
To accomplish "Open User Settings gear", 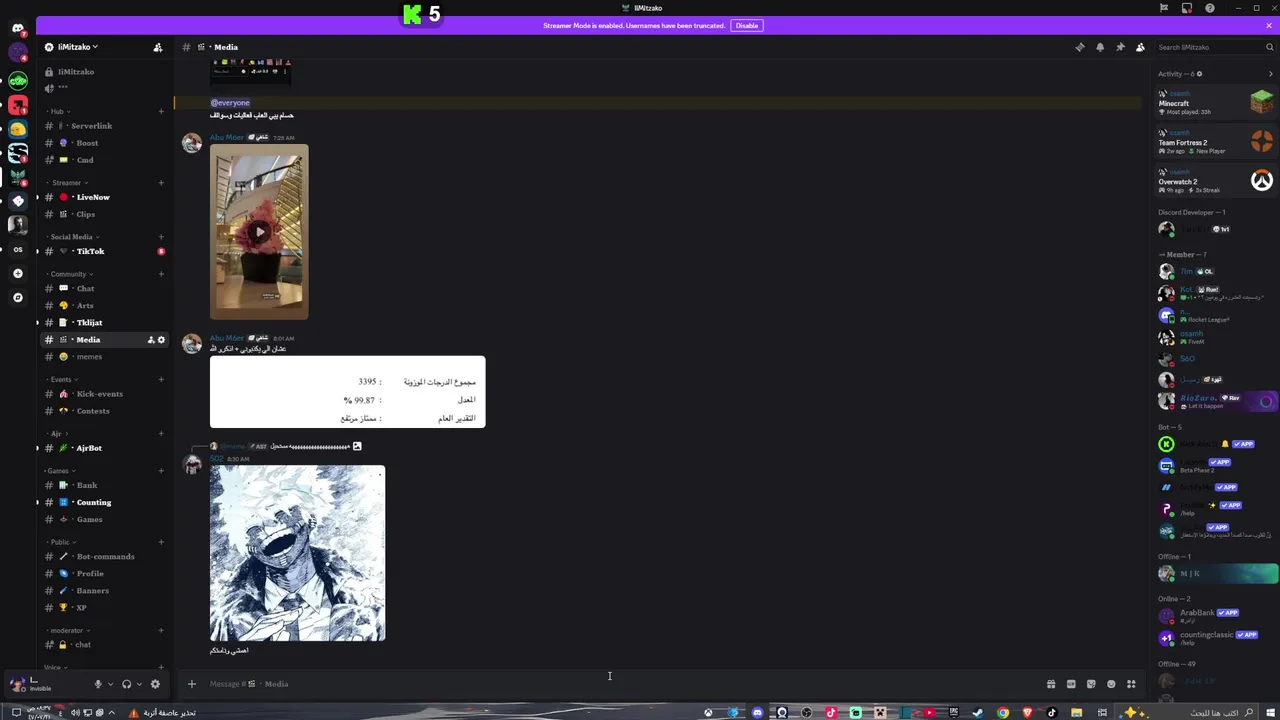I will (x=155, y=684).
